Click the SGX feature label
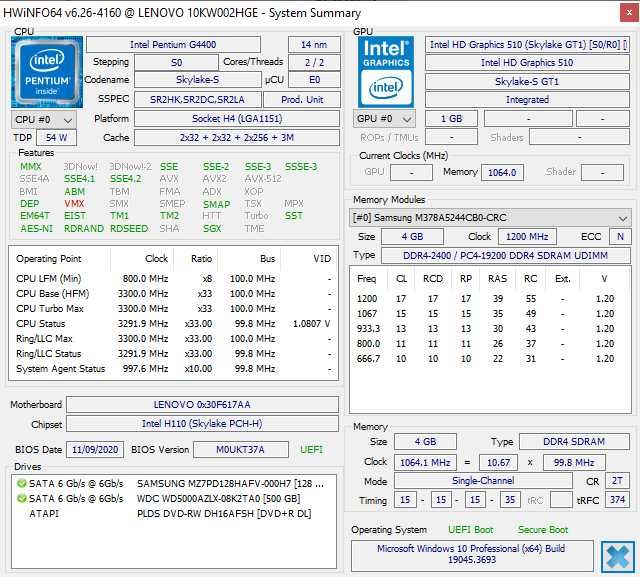Image resolution: width=640 pixels, height=577 pixels. tap(212, 229)
